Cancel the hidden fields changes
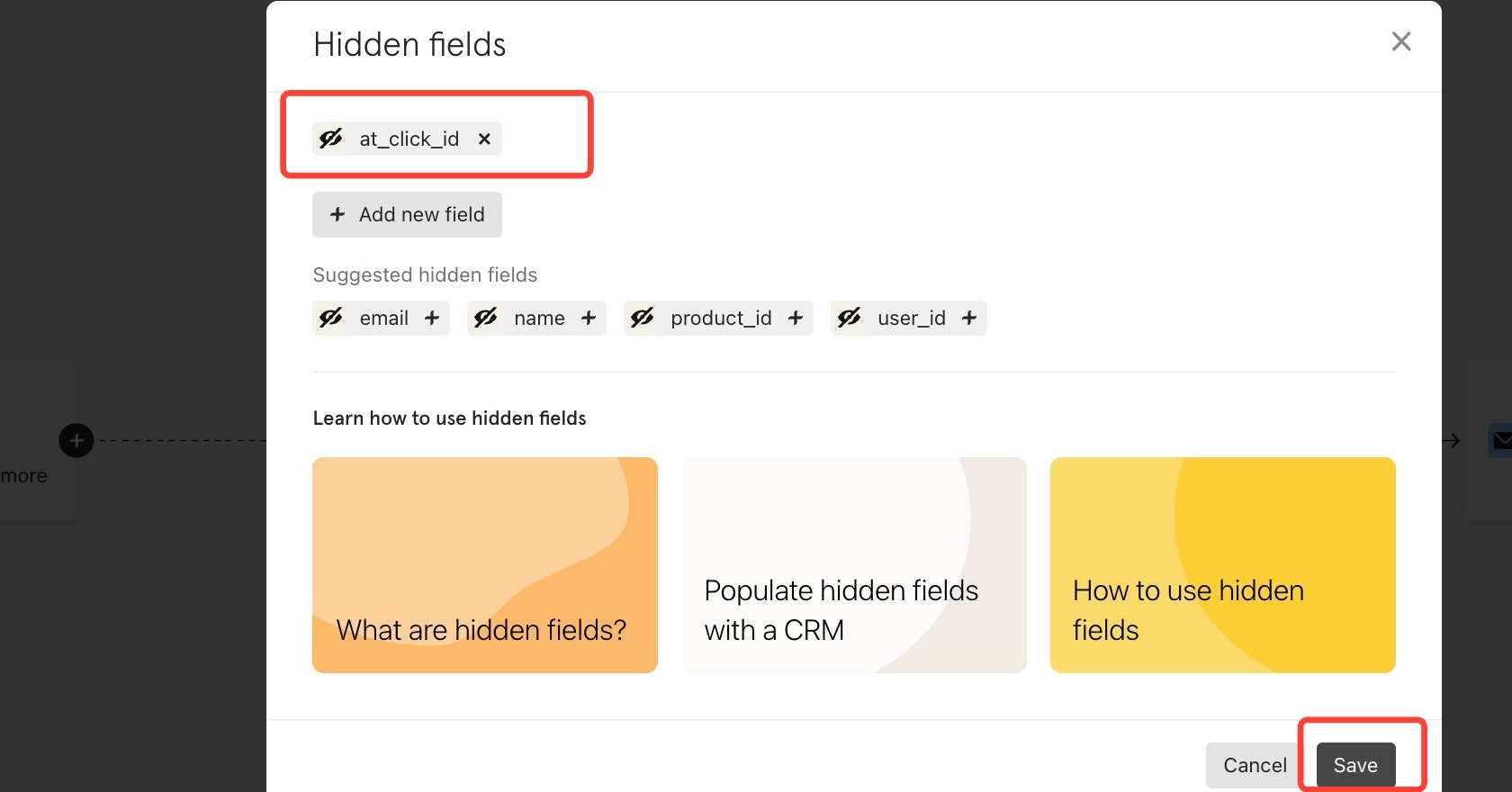1512x792 pixels. pyautogui.click(x=1255, y=765)
